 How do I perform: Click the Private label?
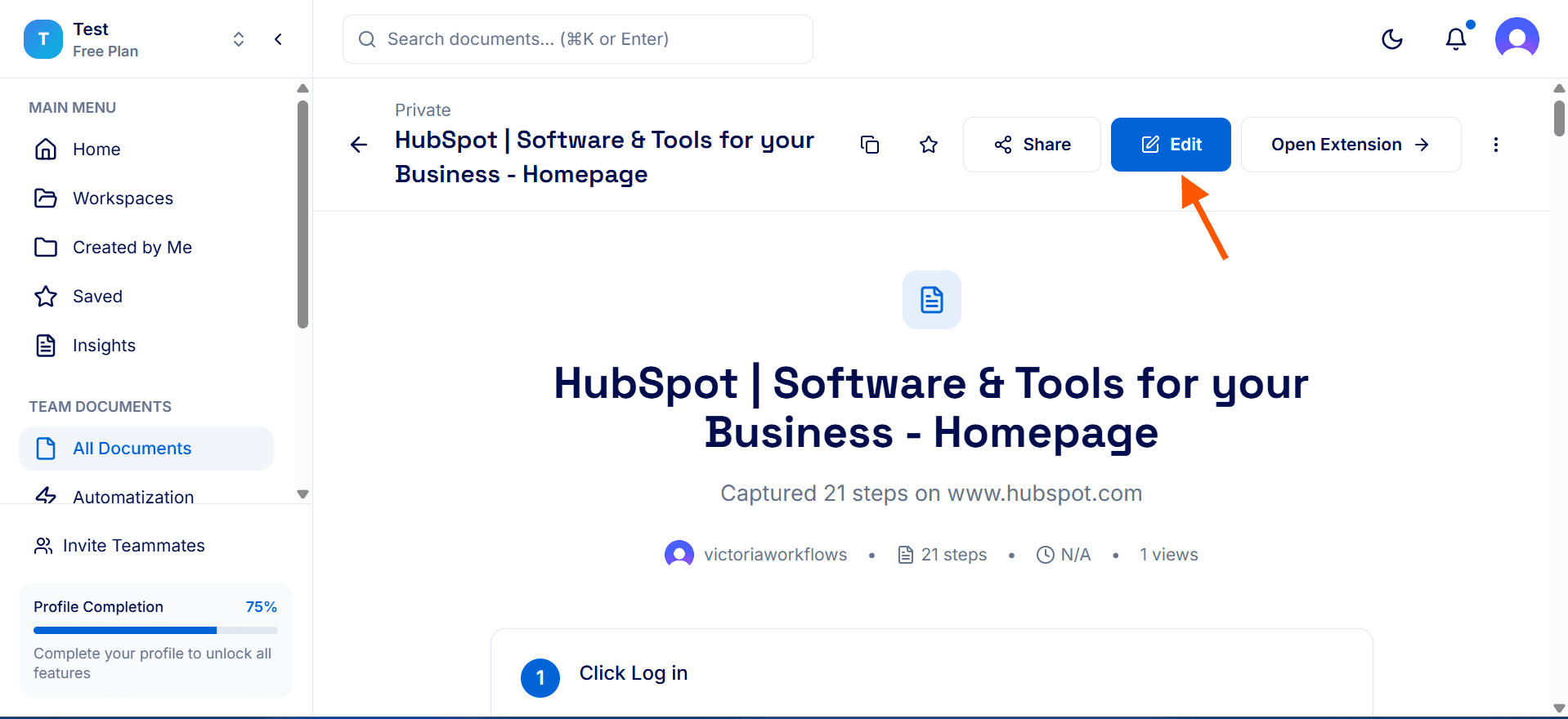423,110
